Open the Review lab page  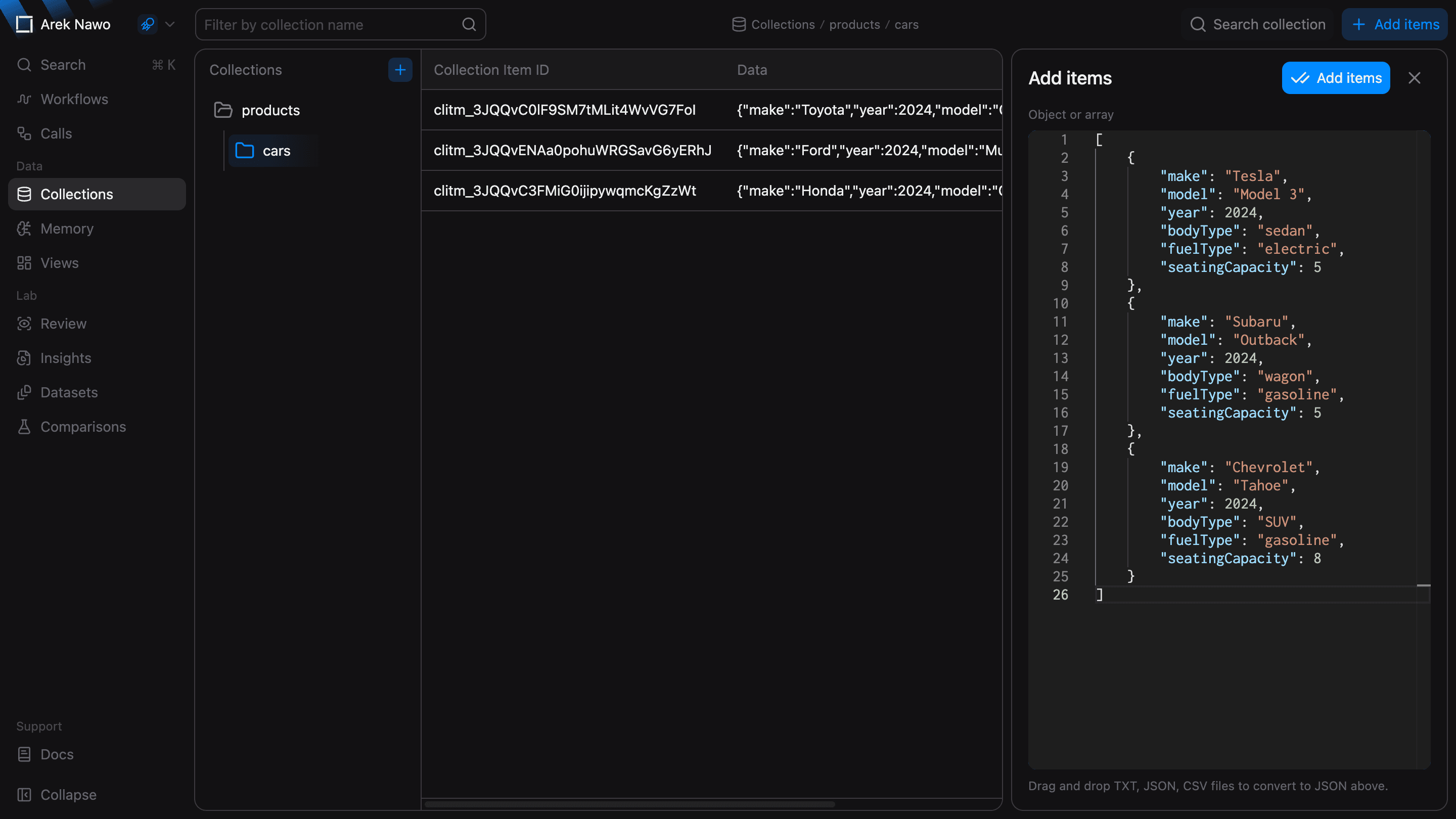coord(97,324)
